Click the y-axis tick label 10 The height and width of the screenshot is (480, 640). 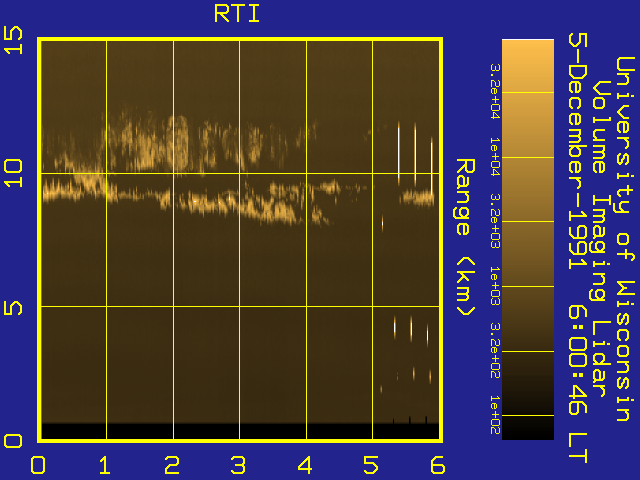(x=13, y=173)
